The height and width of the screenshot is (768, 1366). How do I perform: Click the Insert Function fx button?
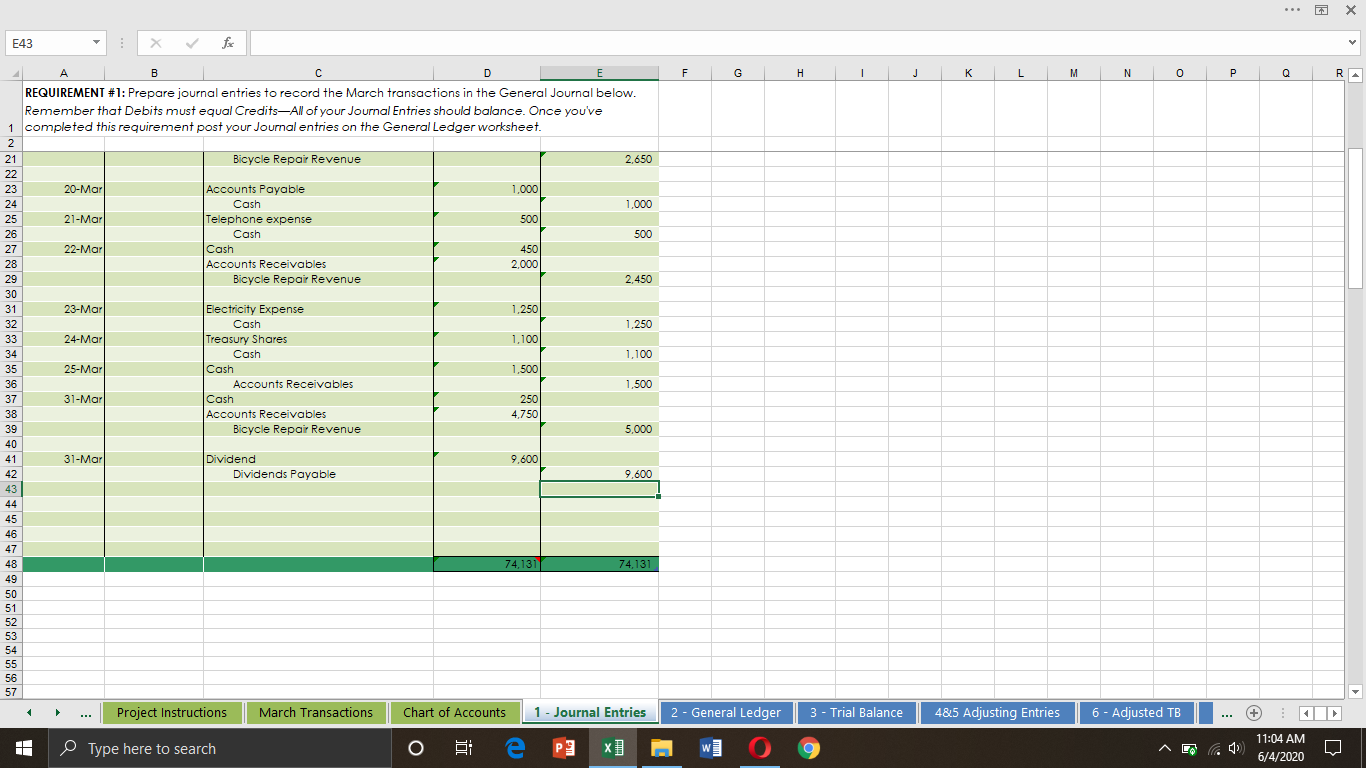[x=230, y=44]
